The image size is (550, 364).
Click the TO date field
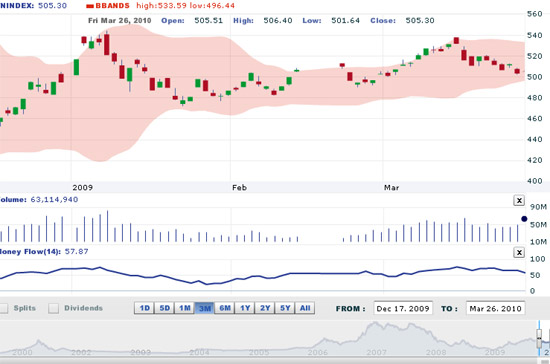click(495, 309)
